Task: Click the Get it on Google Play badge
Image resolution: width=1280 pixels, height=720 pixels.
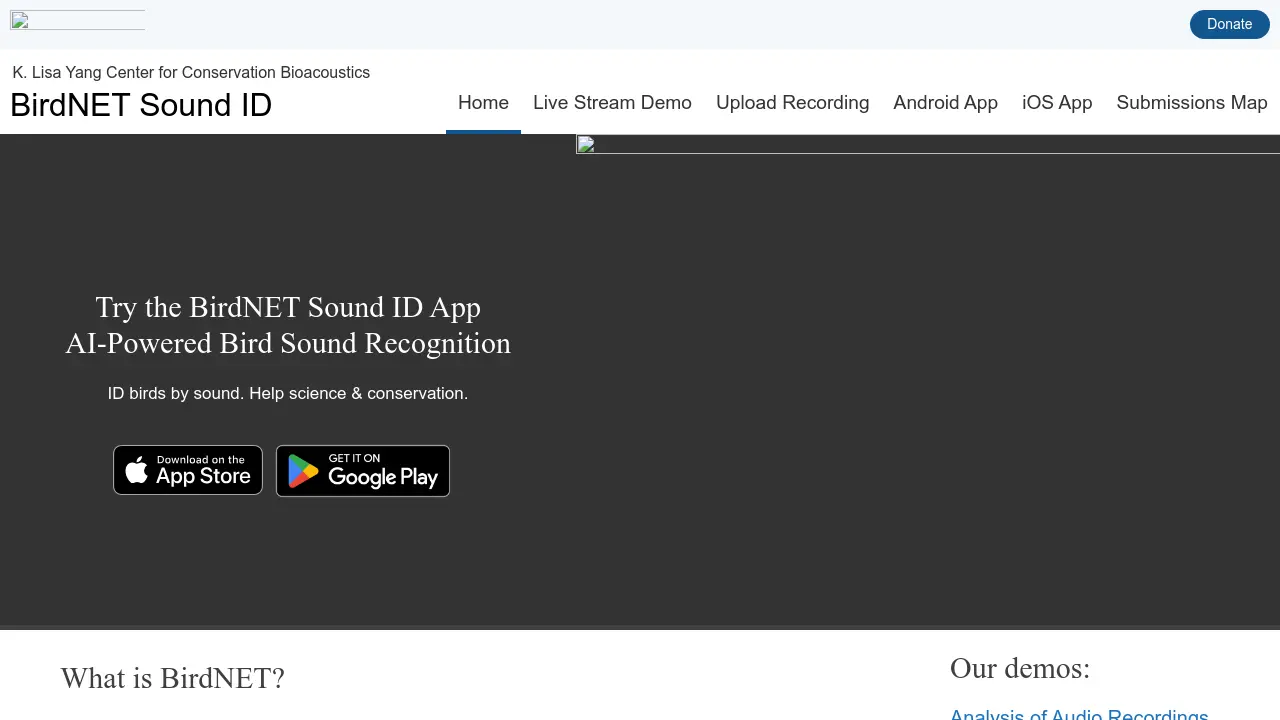Action: 363,471
